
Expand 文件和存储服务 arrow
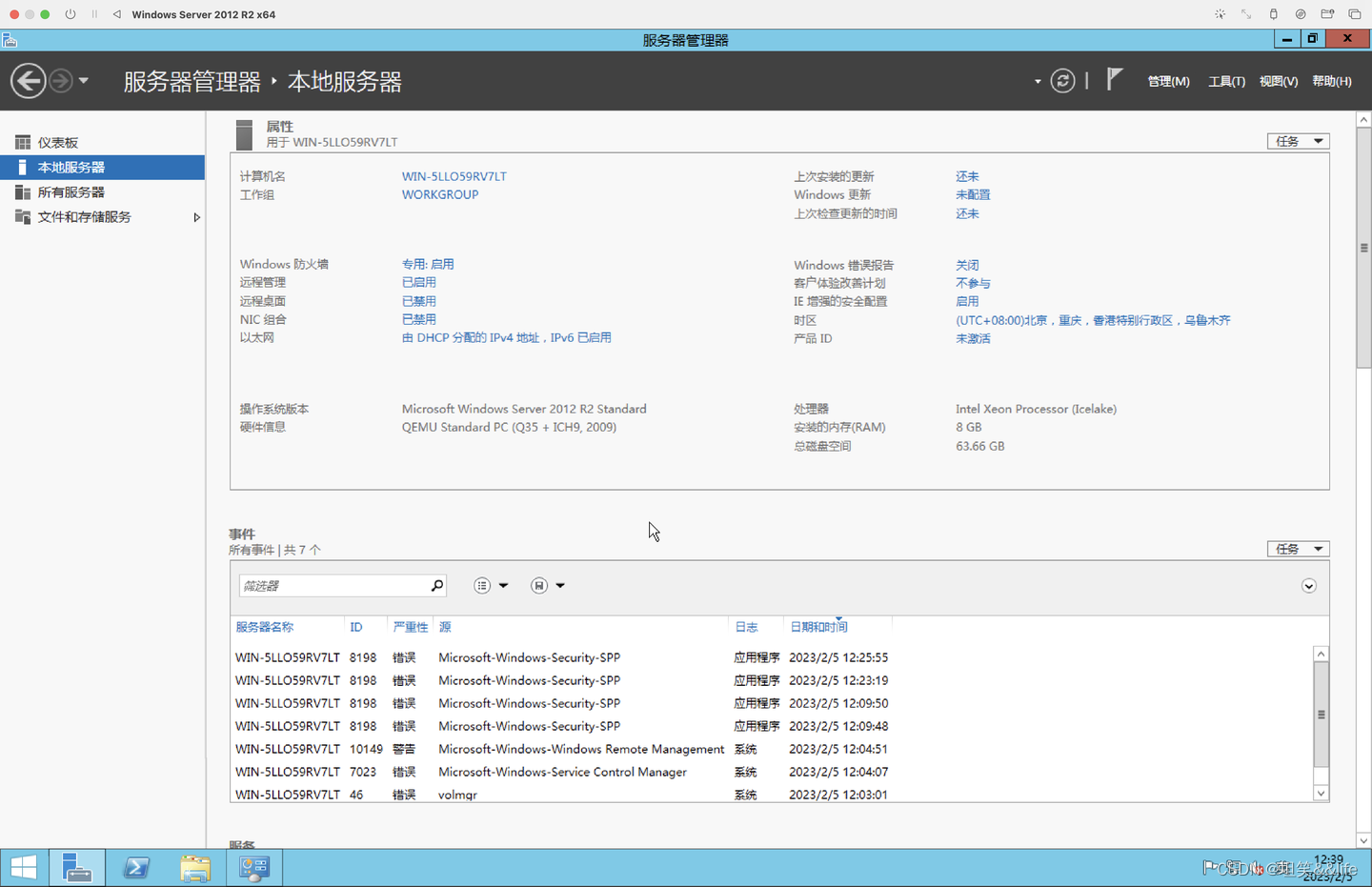[x=196, y=217]
